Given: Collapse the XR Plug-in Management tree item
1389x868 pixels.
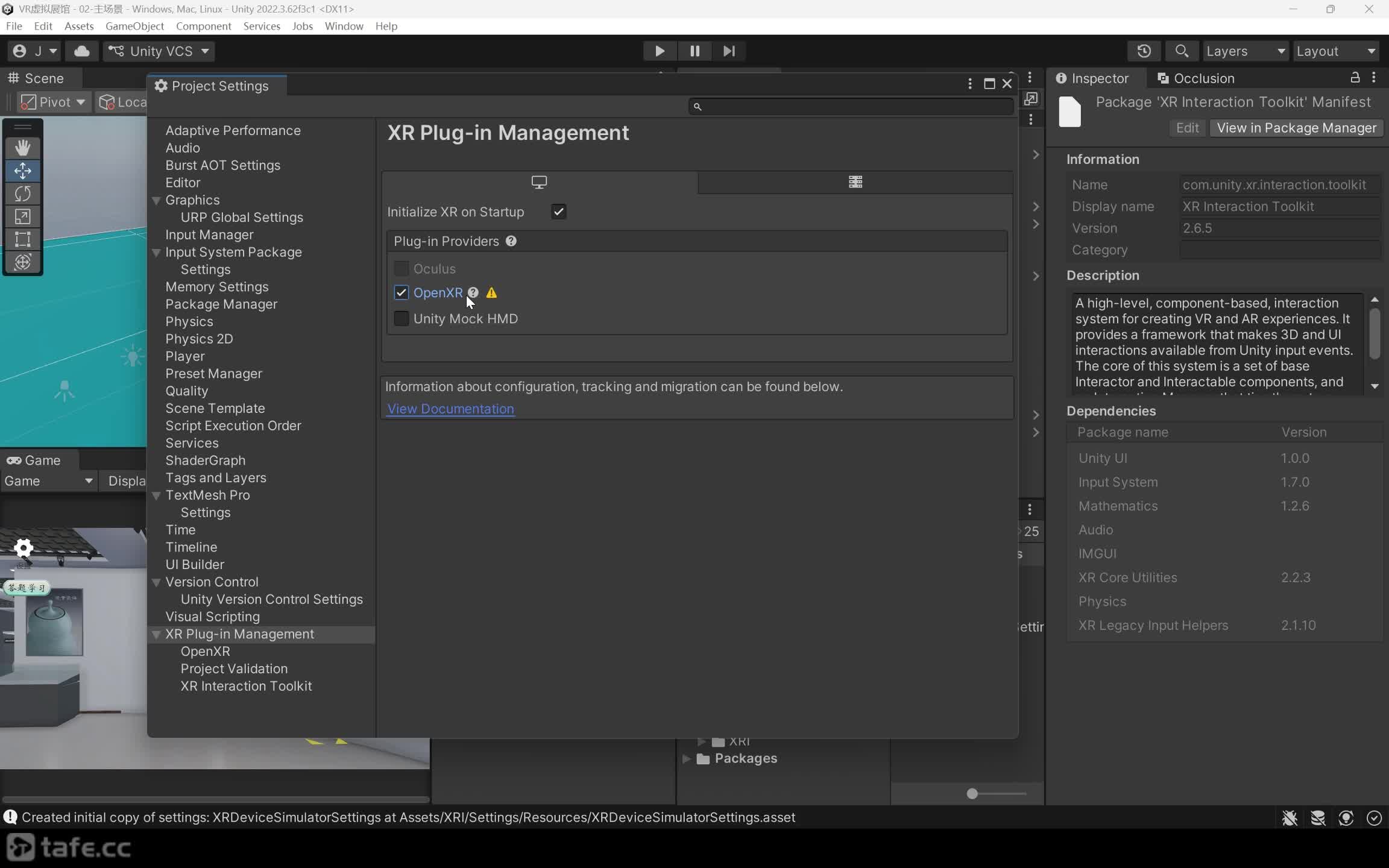Looking at the screenshot, I should (156, 634).
